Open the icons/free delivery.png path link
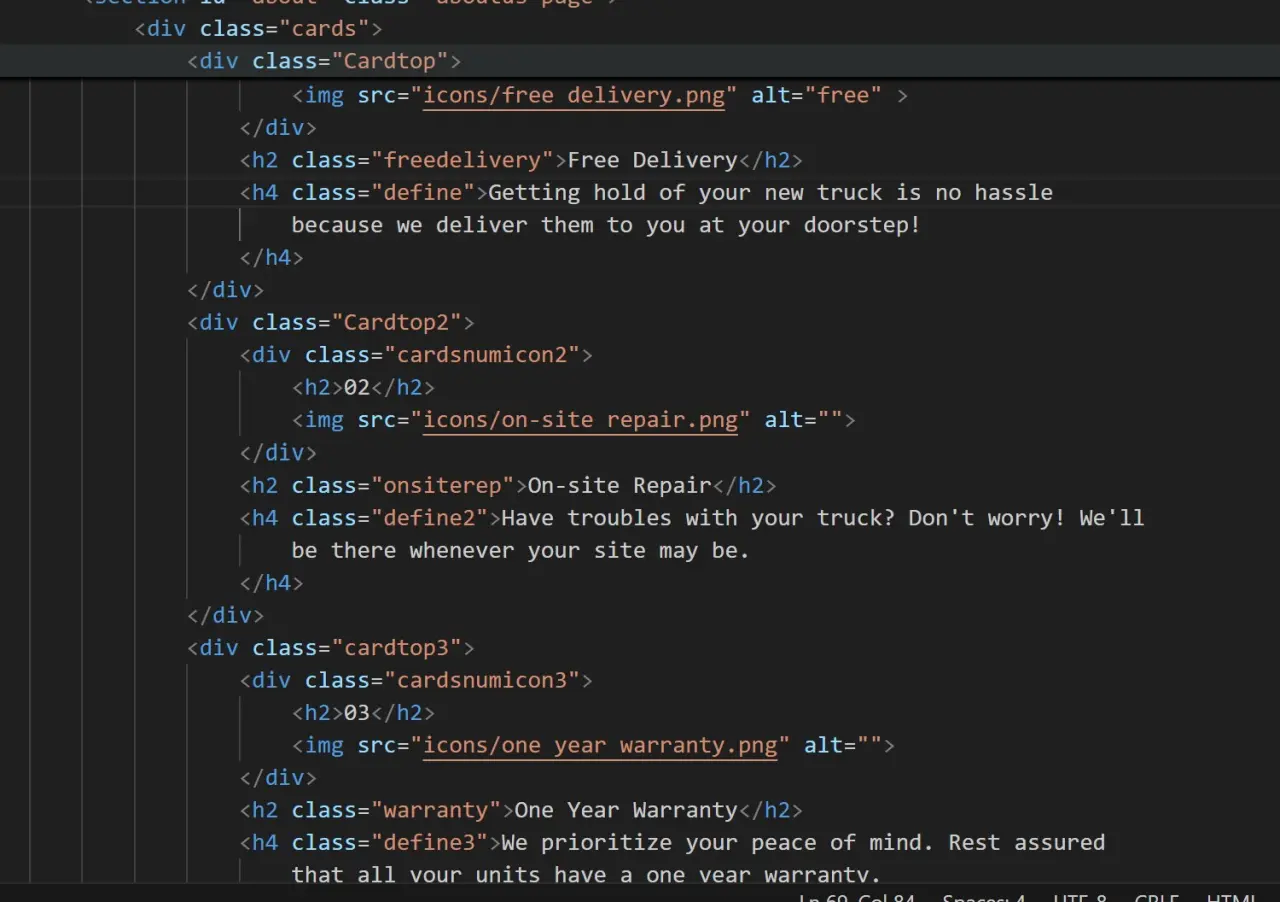The image size is (1280, 902). click(574, 95)
